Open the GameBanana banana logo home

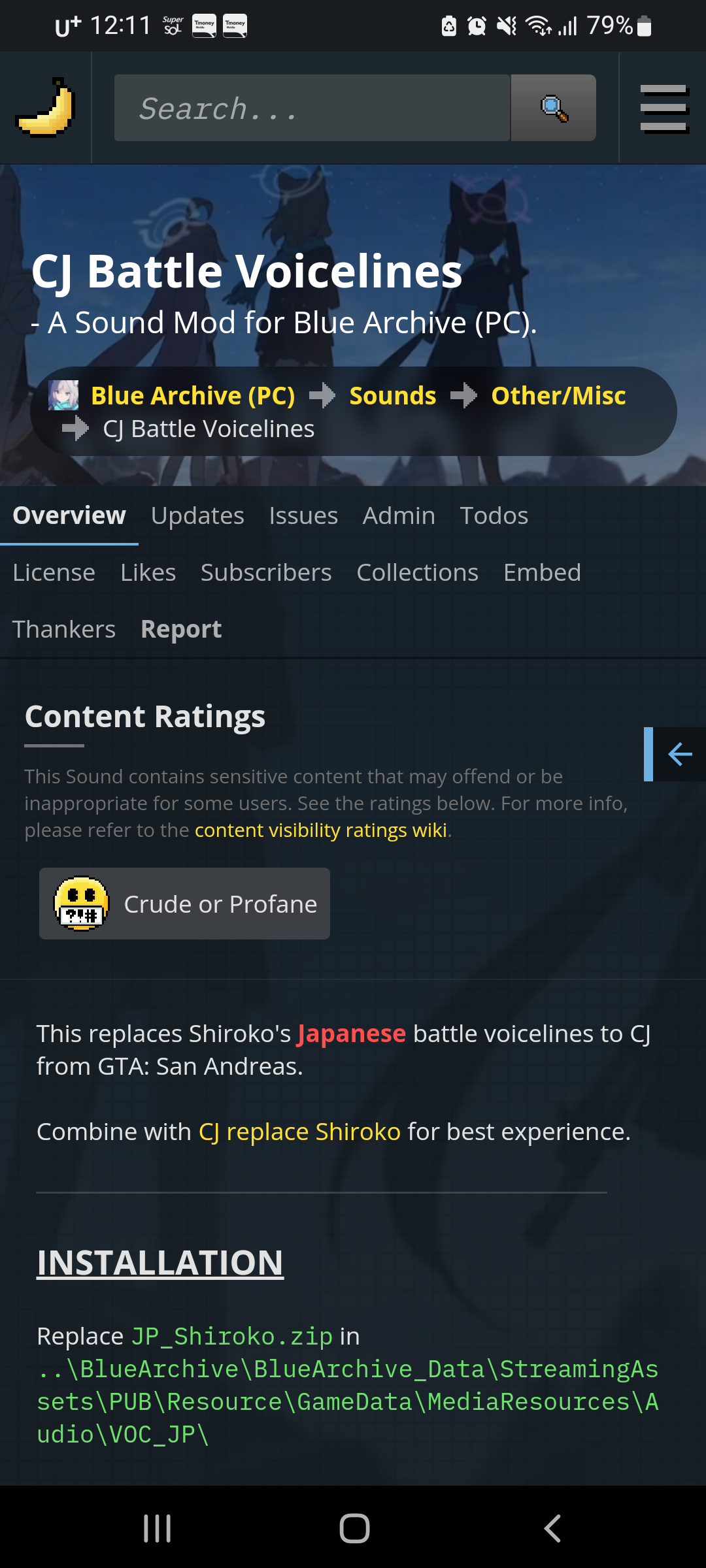[46, 108]
